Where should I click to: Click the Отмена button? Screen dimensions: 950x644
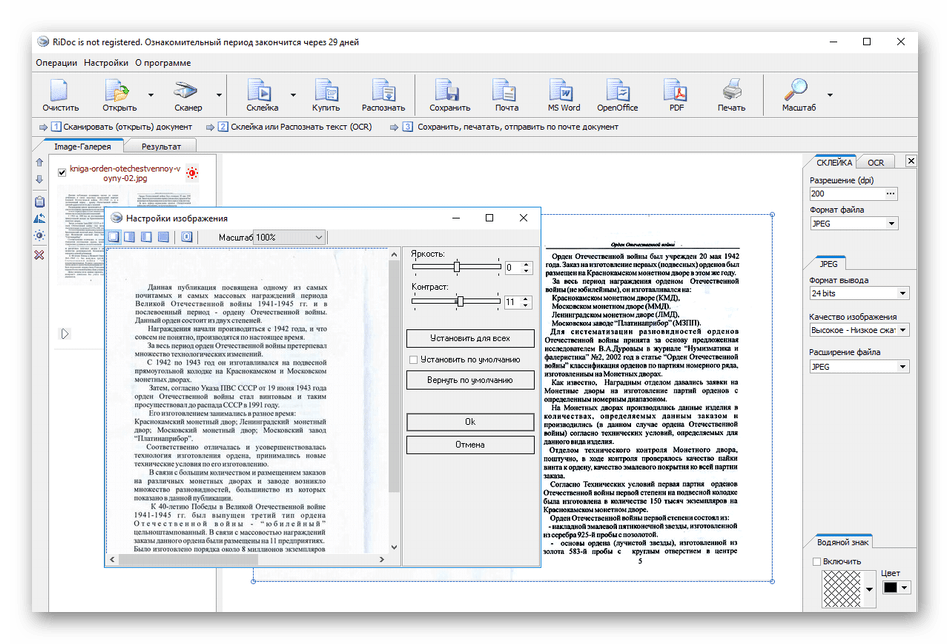click(470, 445)
